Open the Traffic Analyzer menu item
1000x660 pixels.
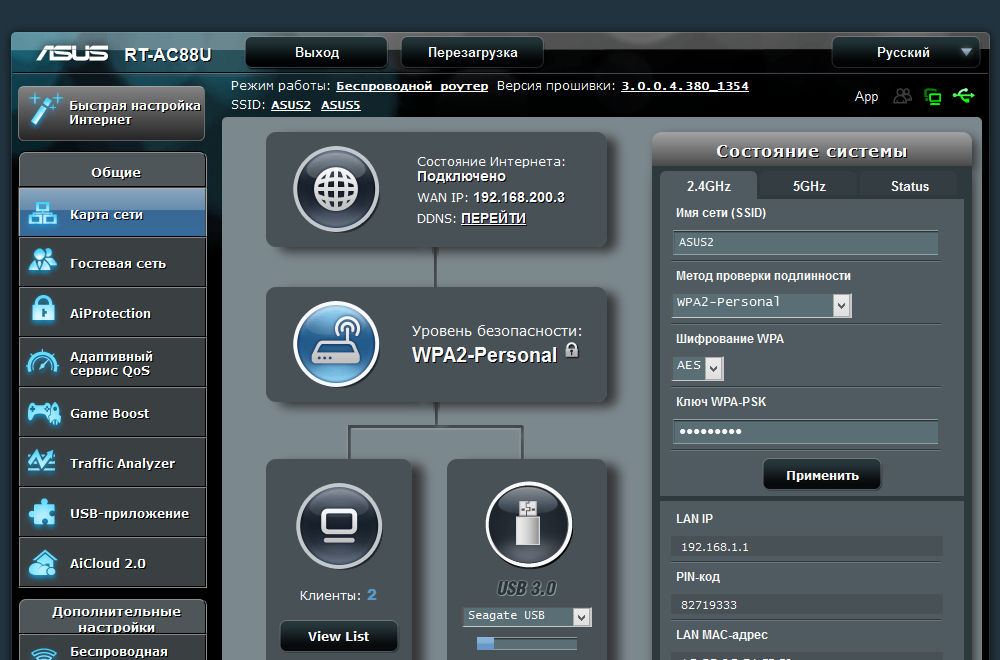112,462
